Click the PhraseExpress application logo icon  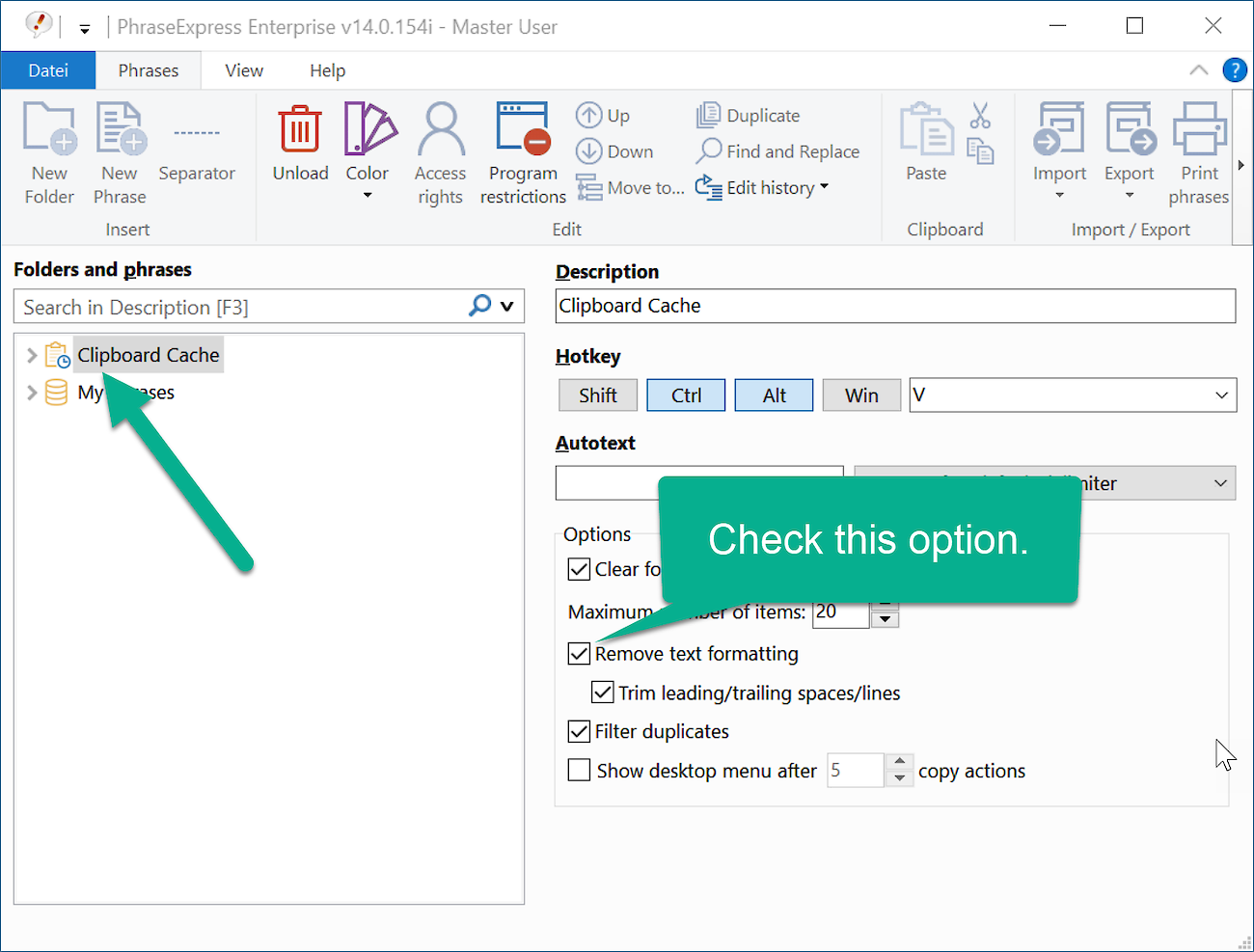click(38, 25)
